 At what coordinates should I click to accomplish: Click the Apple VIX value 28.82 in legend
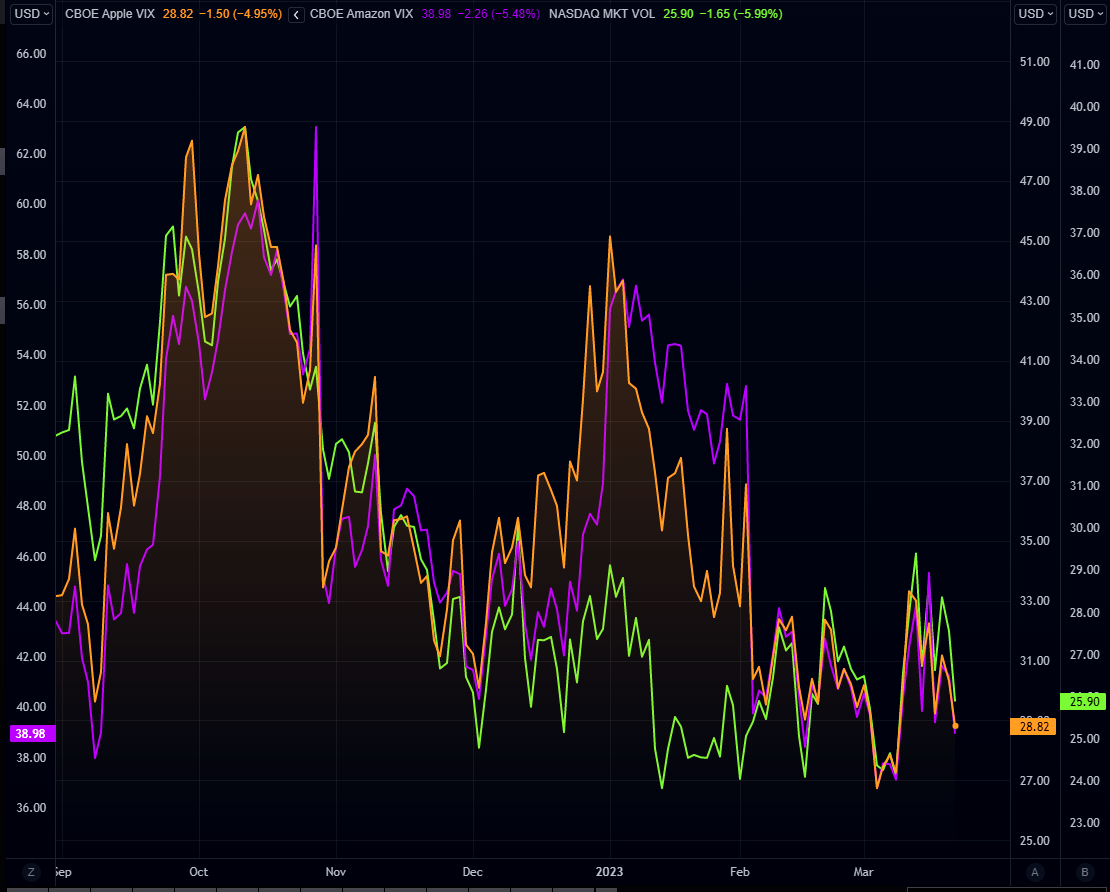pyautogui.click(x=177, y=13)
